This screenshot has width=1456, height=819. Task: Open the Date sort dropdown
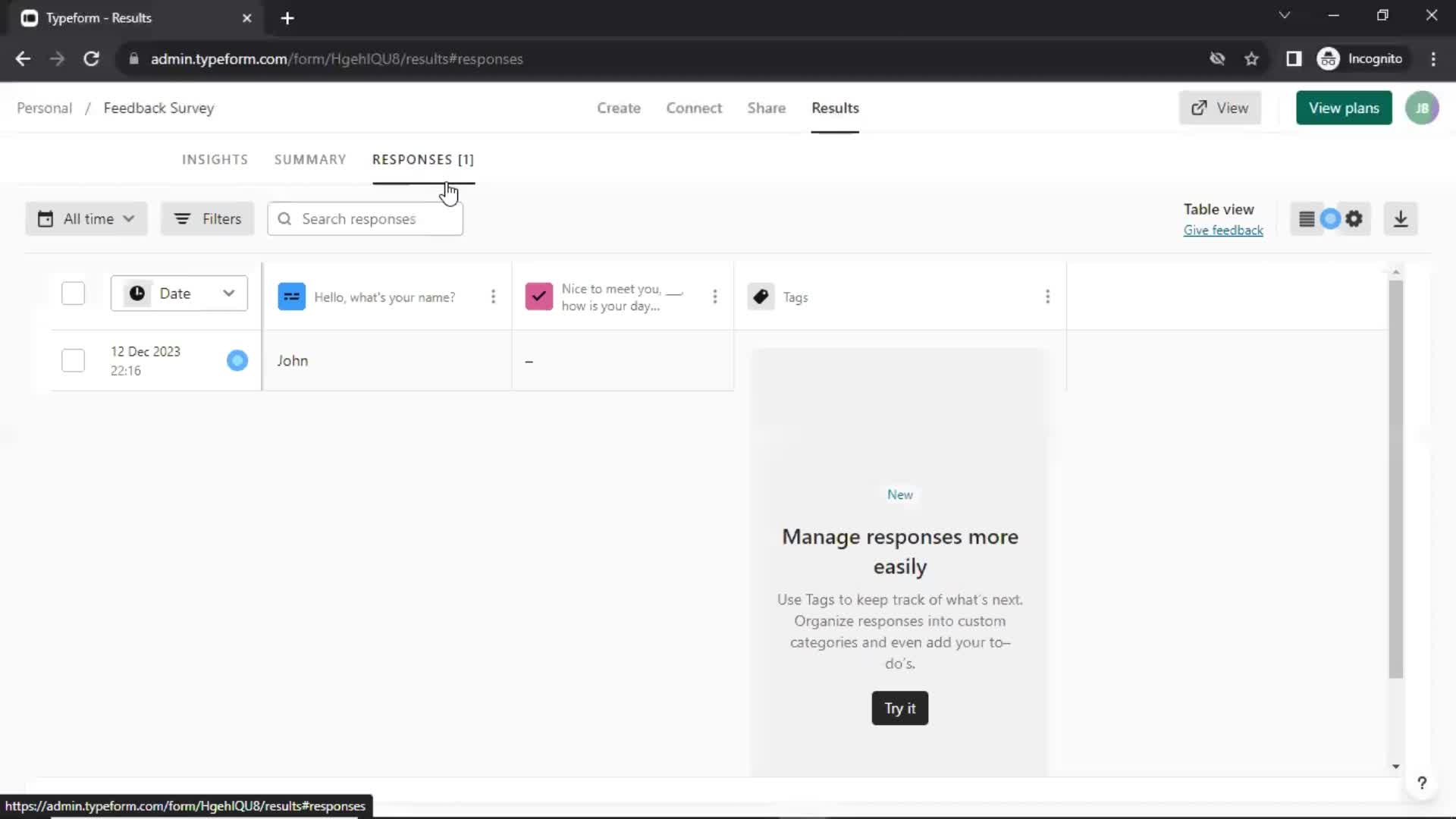[x=179, y=293]
